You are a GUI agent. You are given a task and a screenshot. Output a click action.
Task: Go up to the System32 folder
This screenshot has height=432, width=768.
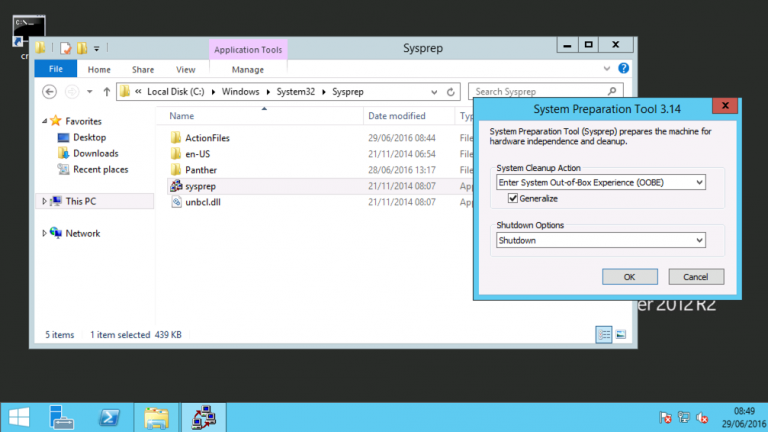(x=106, y=92)
